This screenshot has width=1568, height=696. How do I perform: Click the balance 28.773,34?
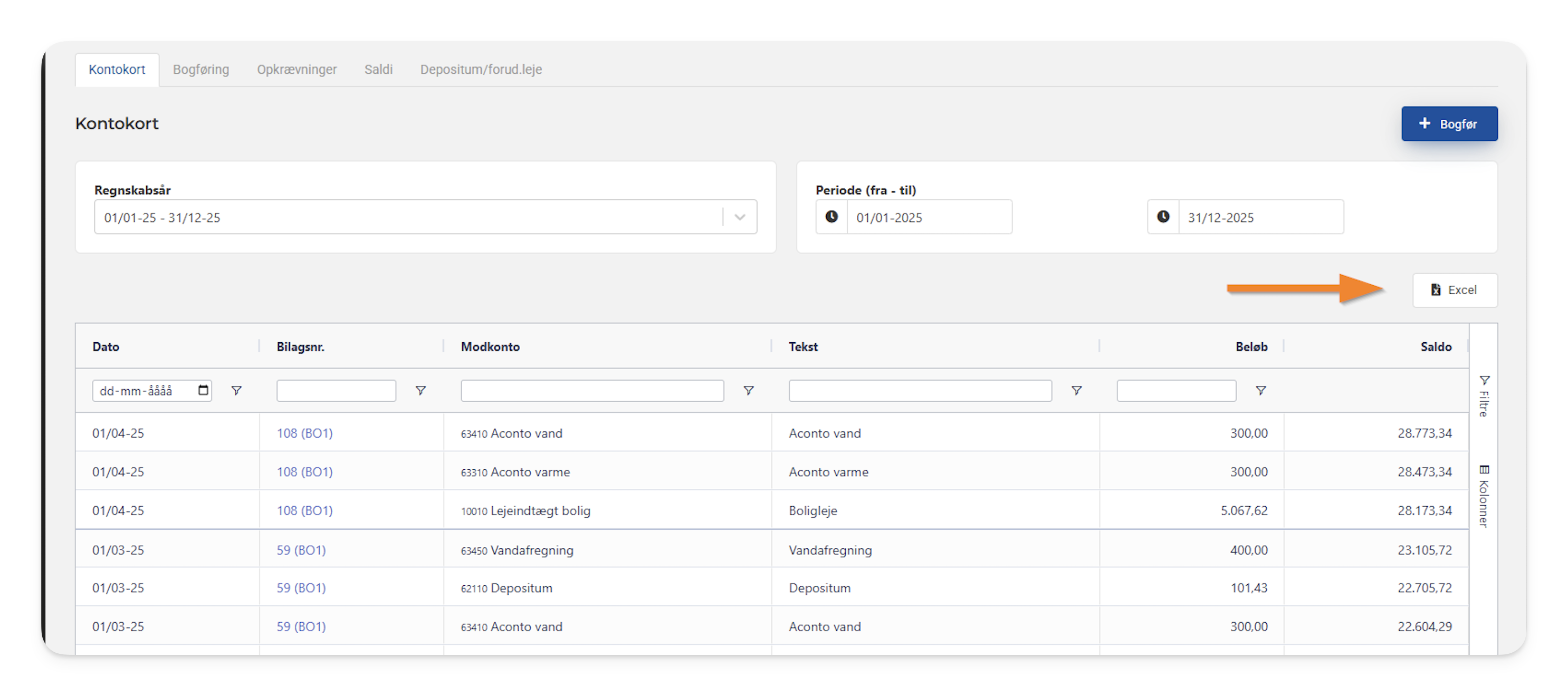click(x=1424, y=433)
